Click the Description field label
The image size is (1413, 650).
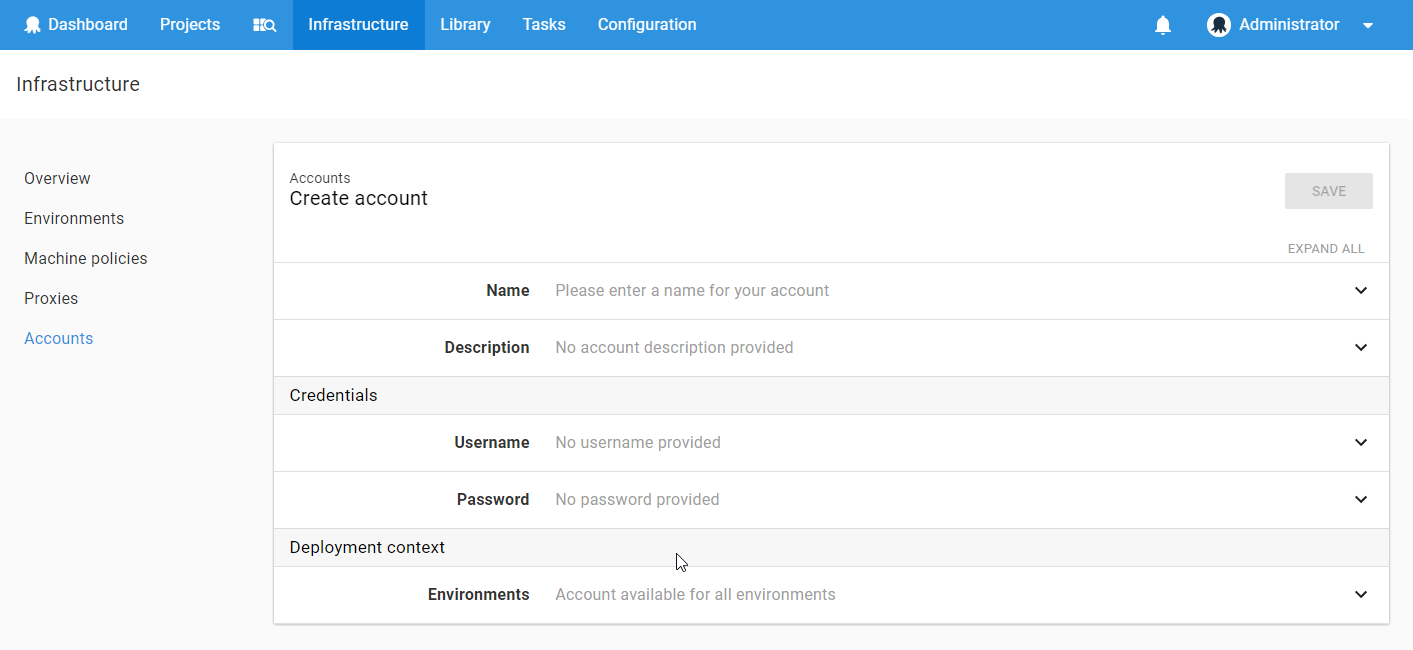[x=487, y=348]
